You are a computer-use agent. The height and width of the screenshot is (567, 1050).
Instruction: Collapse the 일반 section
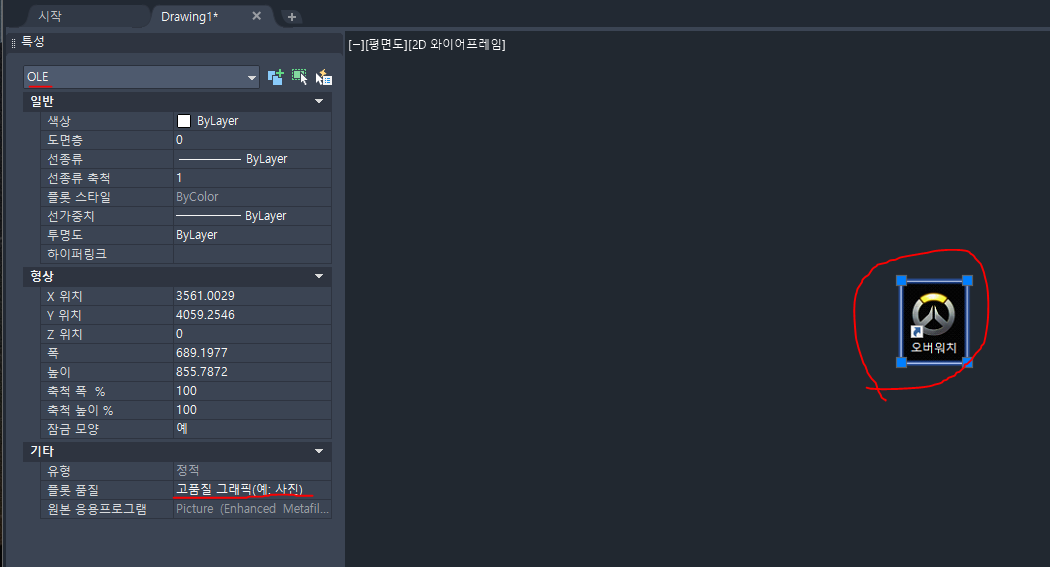point(319,101)
